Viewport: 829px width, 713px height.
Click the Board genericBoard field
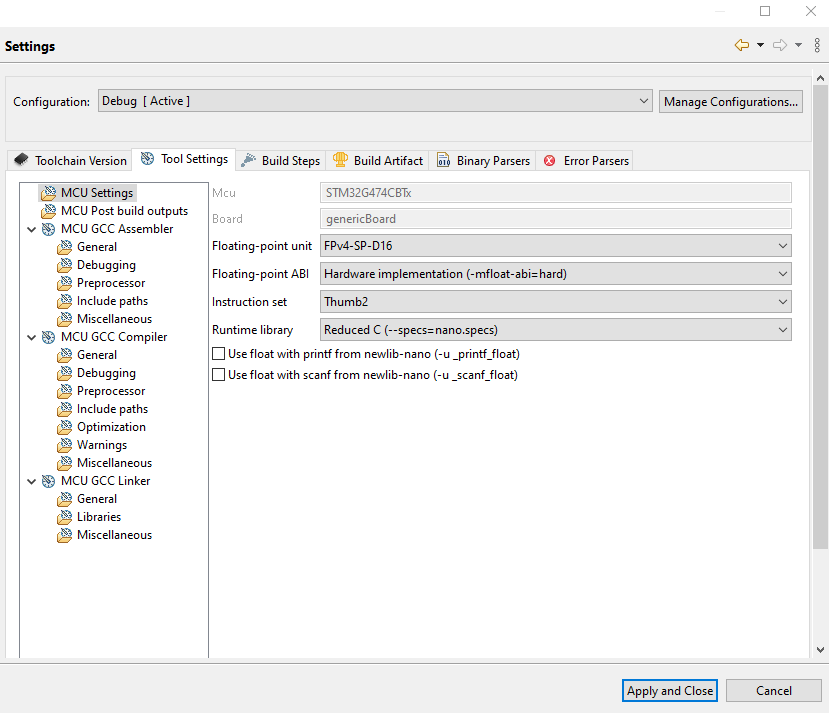tap(556, 219)
